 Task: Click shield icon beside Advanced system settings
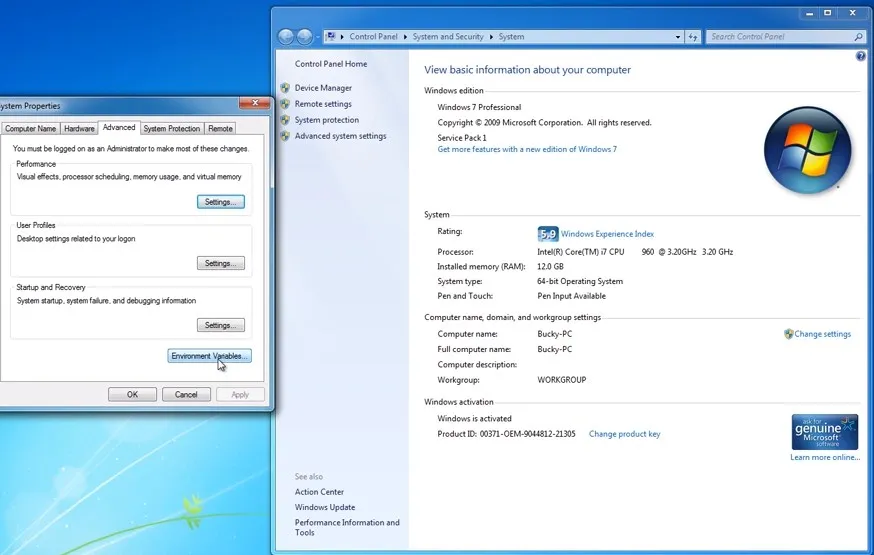pos(285,136)
